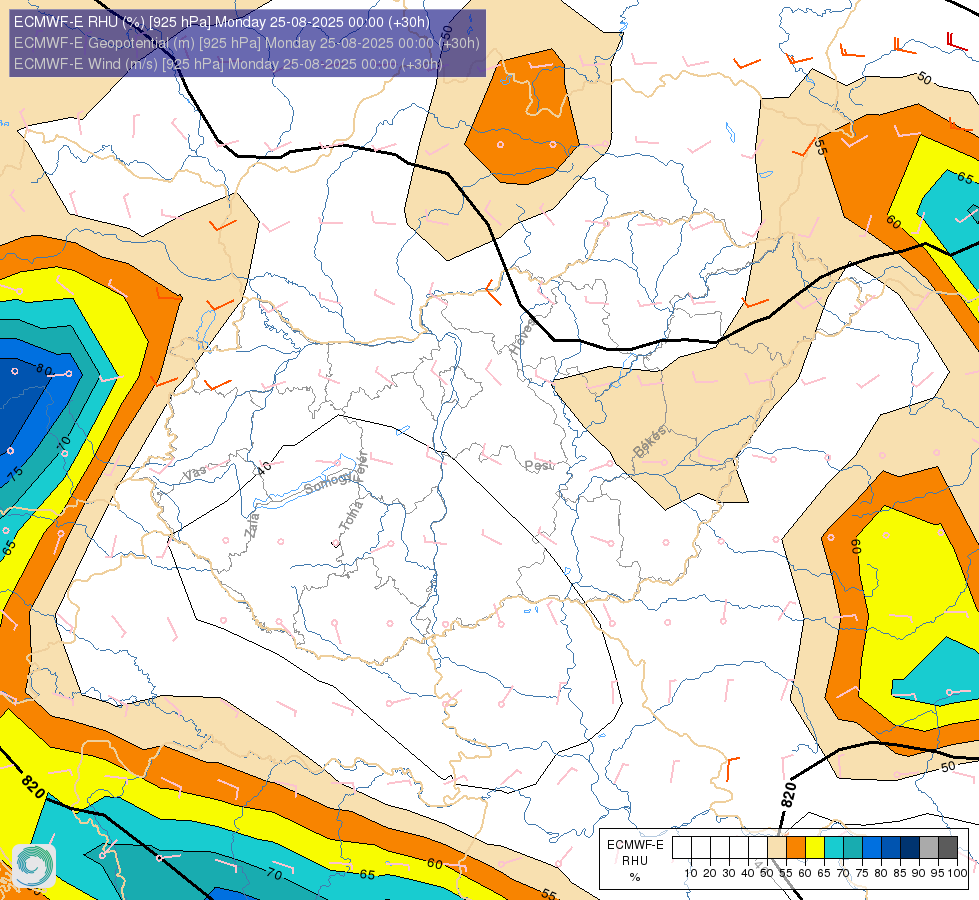
Task: Pick the navy 85–90% legend swatch
Action: tap(910, 848)
